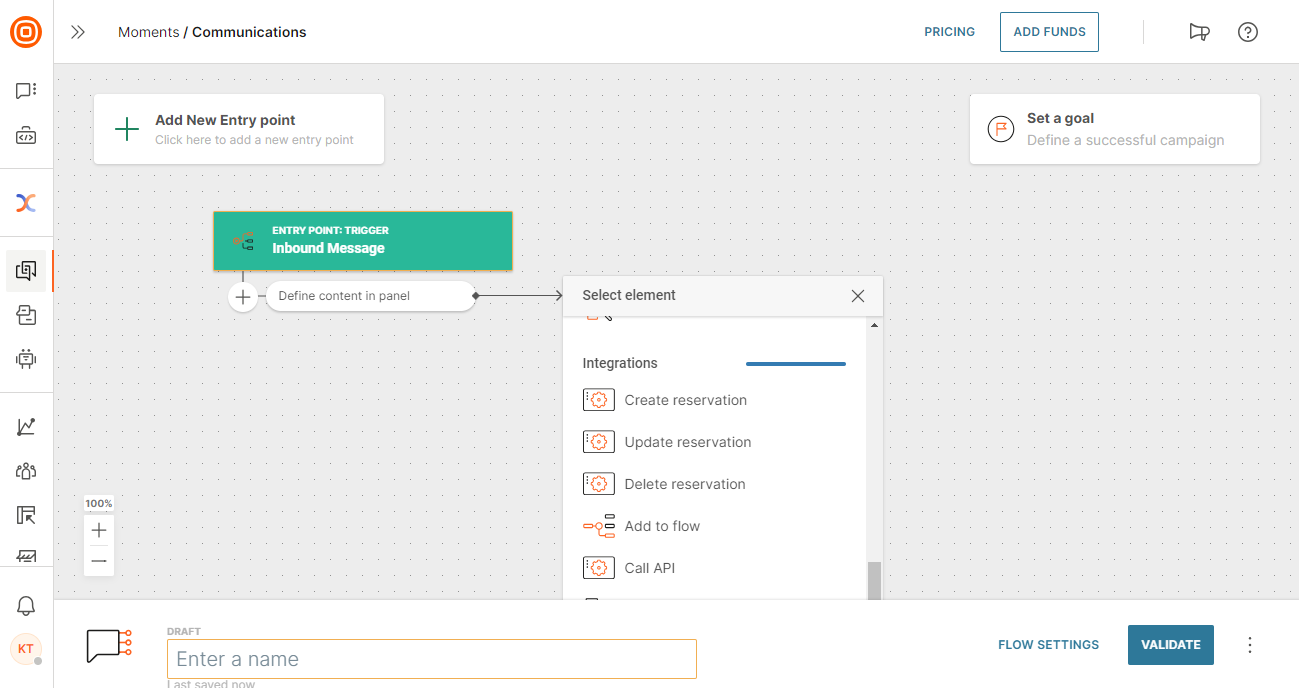Open the Set a goal card

[1113, 128]
